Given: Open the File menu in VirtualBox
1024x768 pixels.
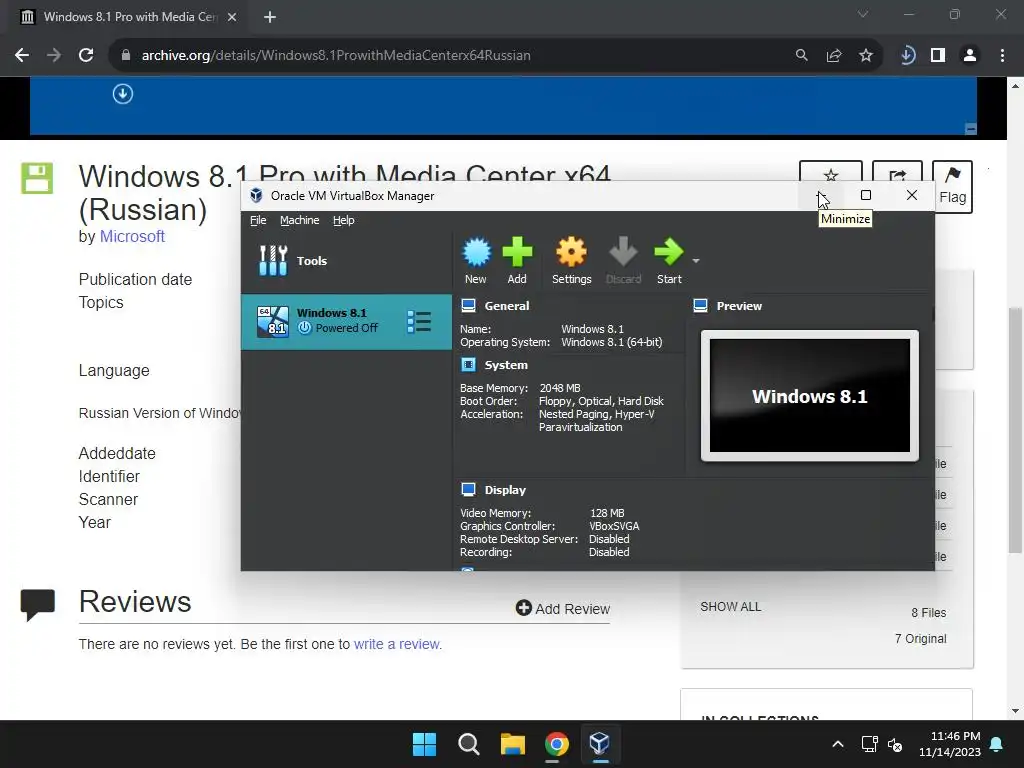Looking at the screenshot, I should coord(258,220).
